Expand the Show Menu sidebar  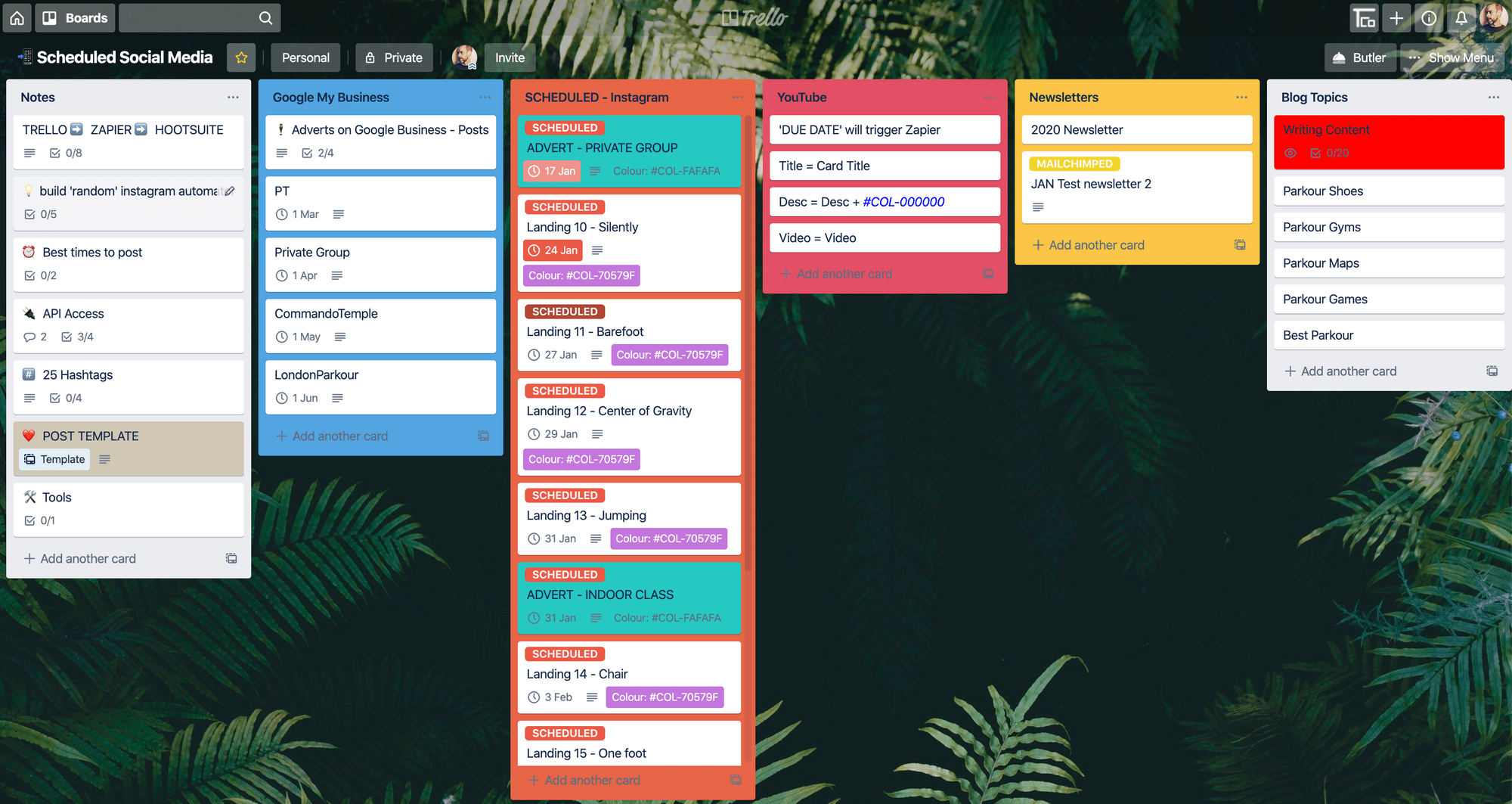pos(1452,57)
